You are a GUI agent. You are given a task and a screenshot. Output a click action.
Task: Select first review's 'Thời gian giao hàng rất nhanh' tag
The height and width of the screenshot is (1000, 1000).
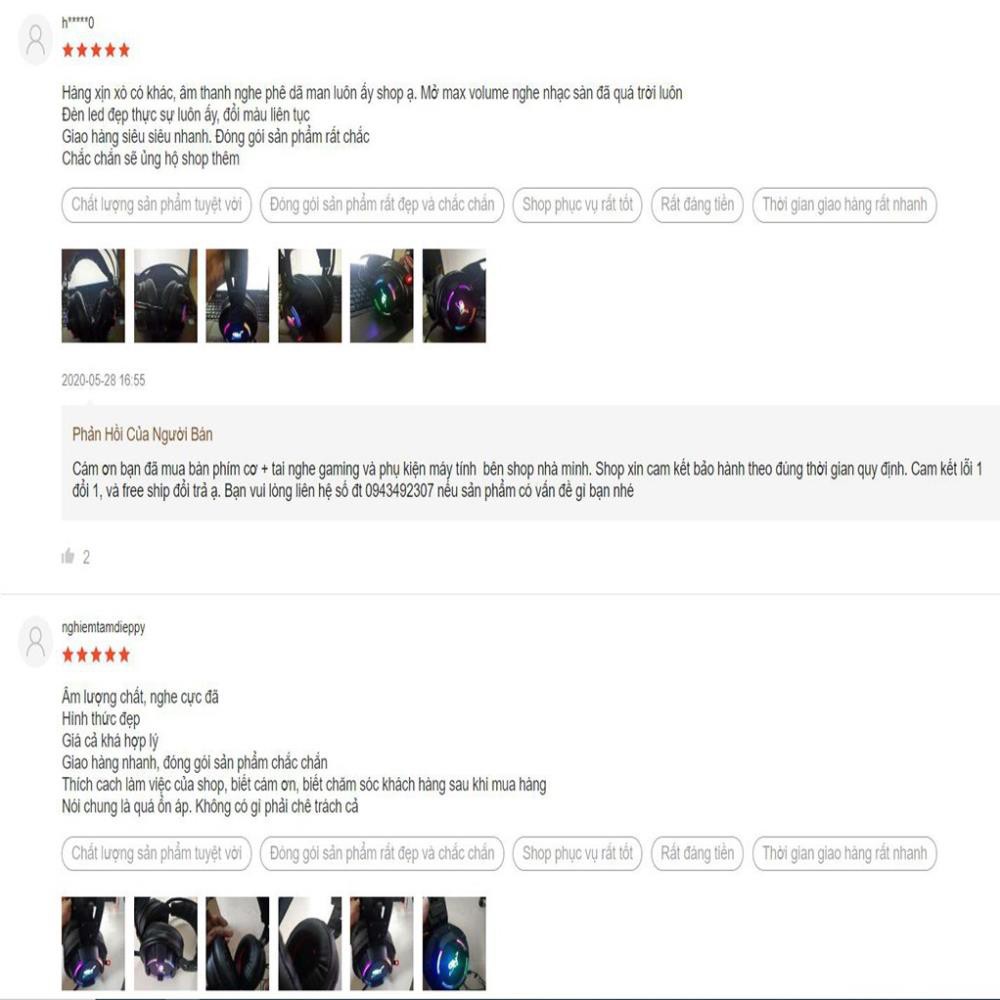click(844, 205)
